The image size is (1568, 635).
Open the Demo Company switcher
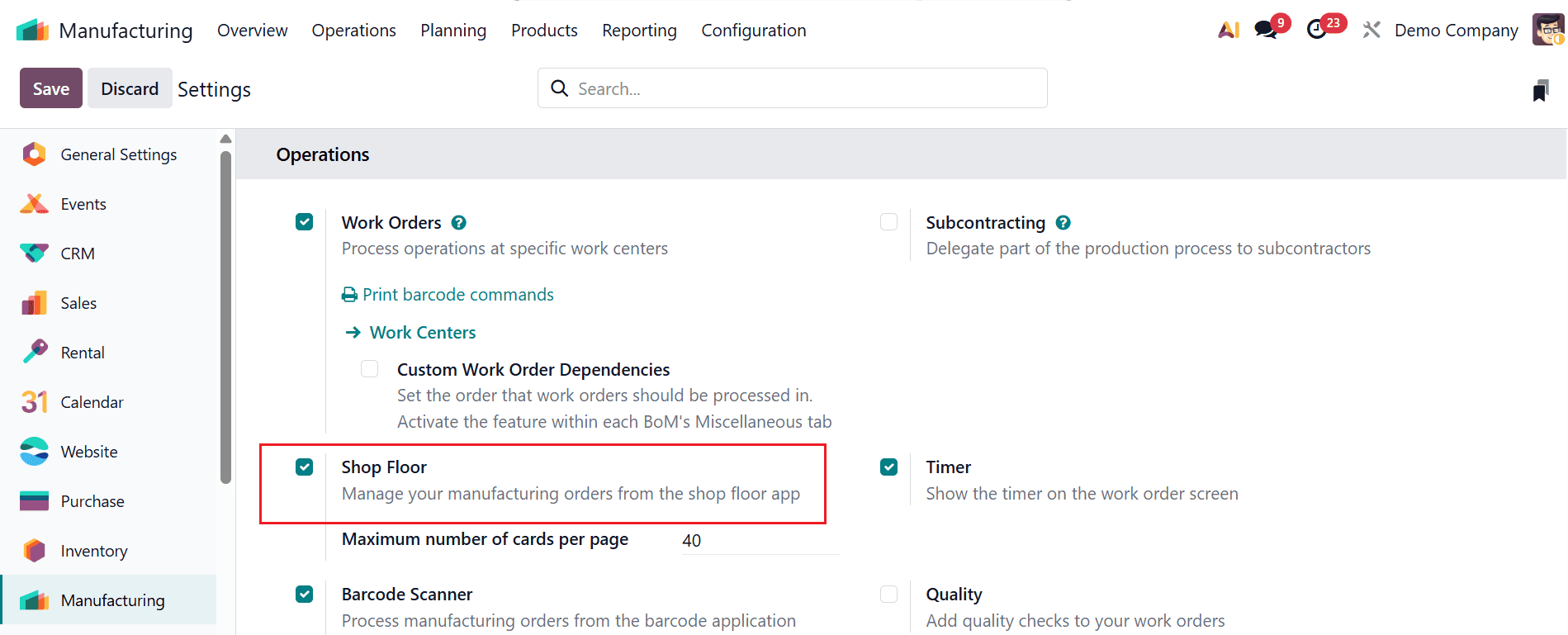click(1455, 30)
